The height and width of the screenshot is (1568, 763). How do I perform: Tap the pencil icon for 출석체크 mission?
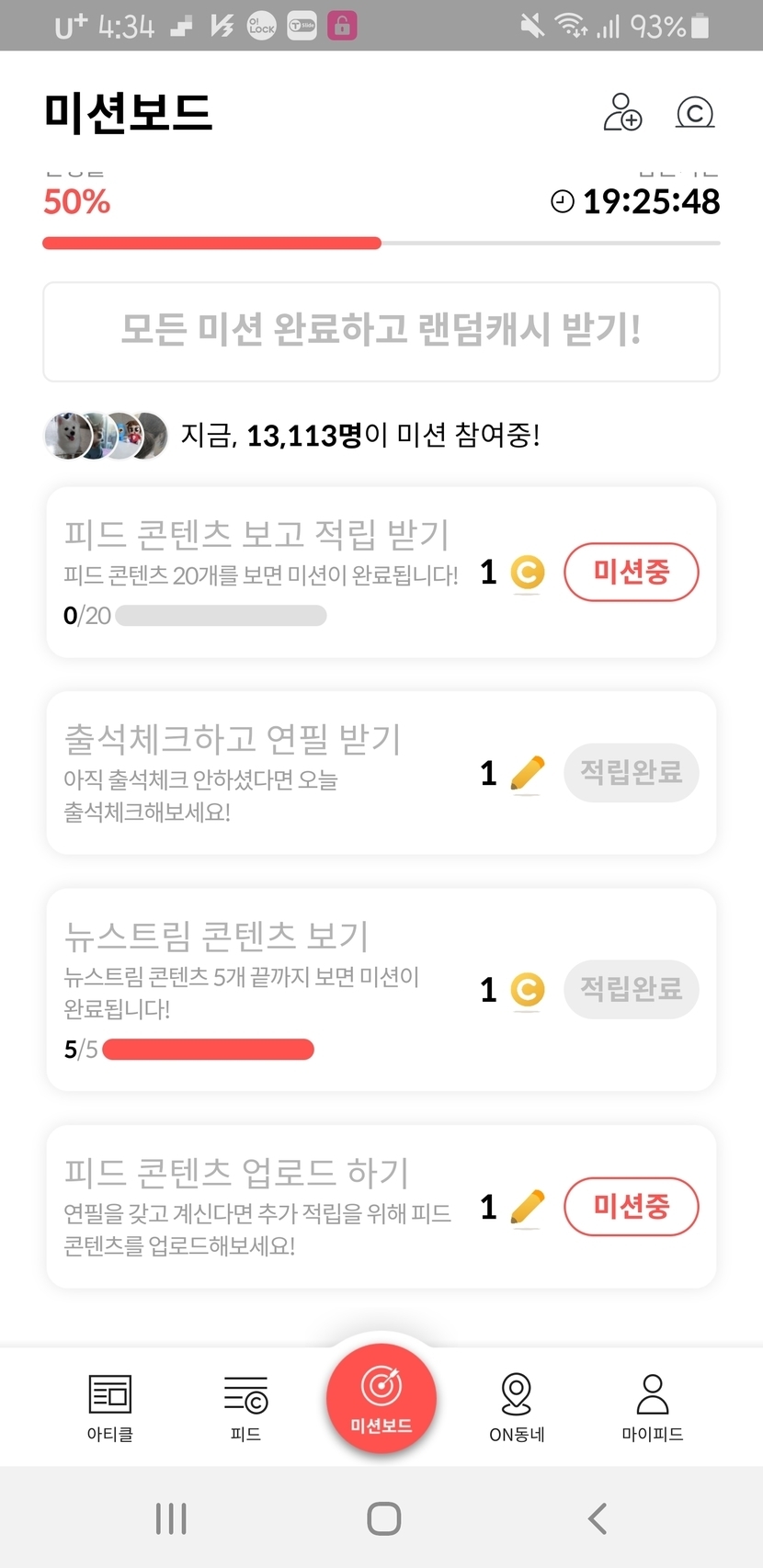pos(527,773)
